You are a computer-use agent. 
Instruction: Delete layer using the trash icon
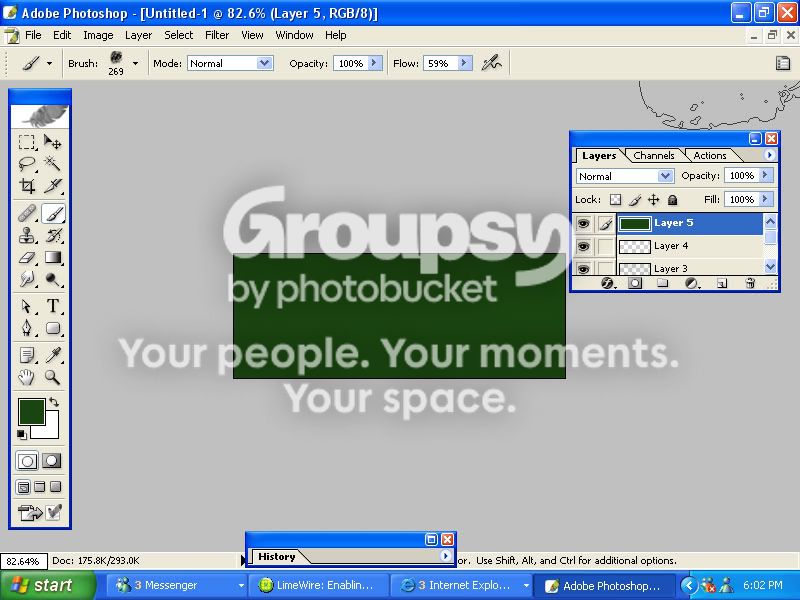point(749,283)
